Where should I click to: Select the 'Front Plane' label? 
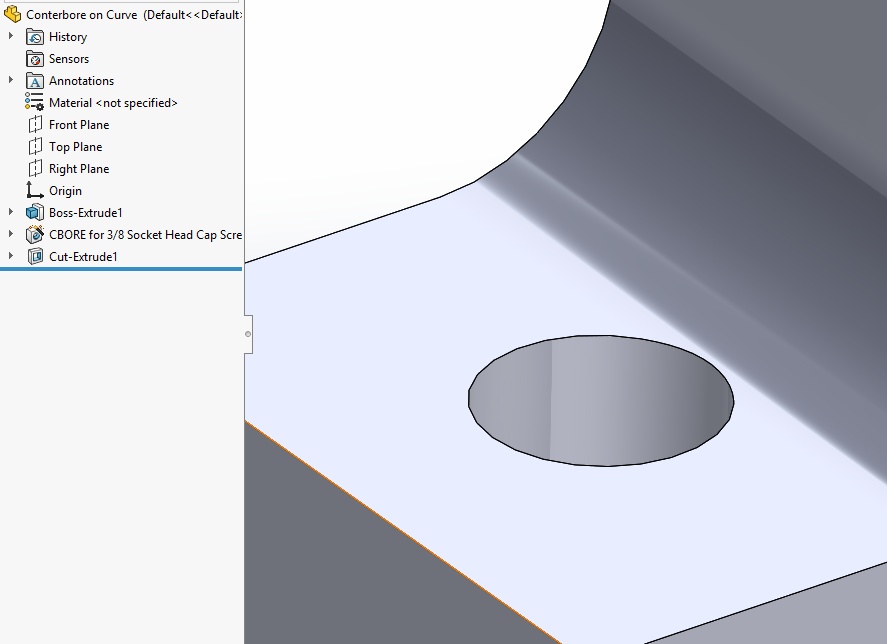click(x=79, y=125)
